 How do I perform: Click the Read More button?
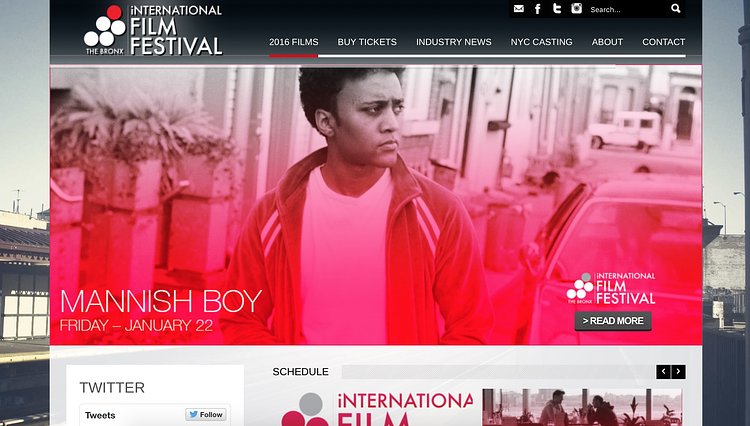pos(613,321)
